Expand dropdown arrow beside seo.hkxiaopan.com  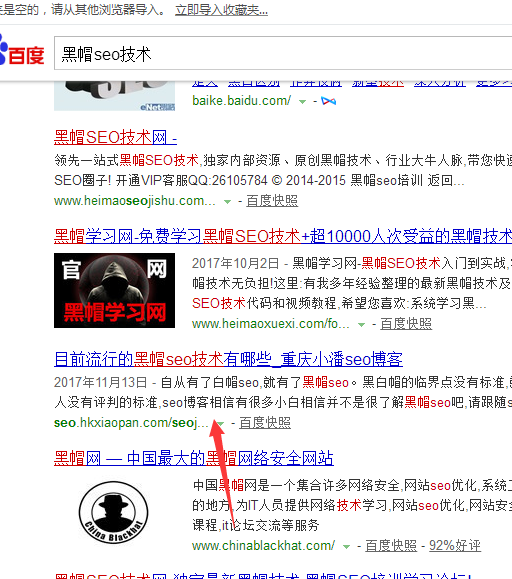(x=220, y=424)
